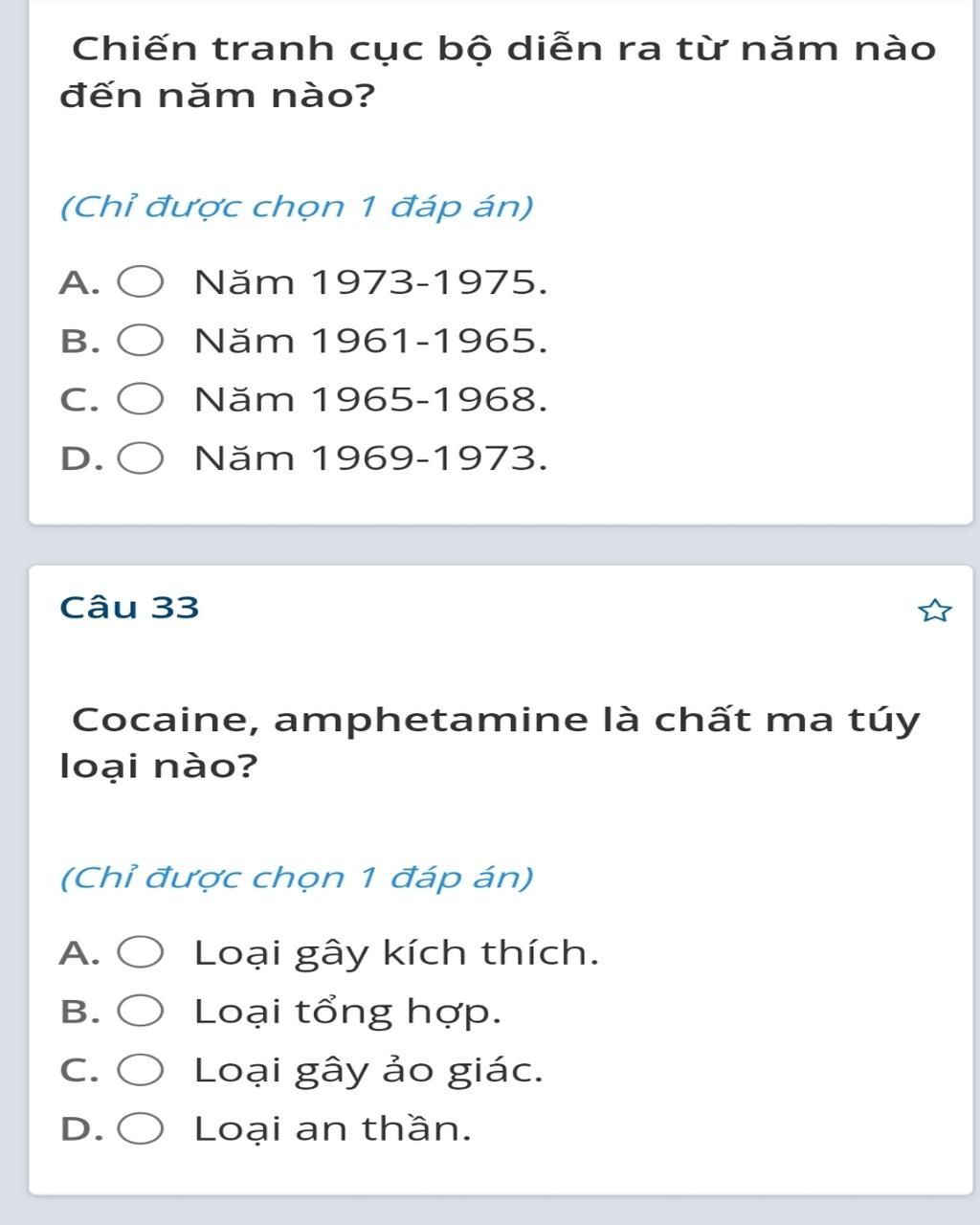
Task: Select the Loại an thần radio button
Action: (x=141, y=1129)
